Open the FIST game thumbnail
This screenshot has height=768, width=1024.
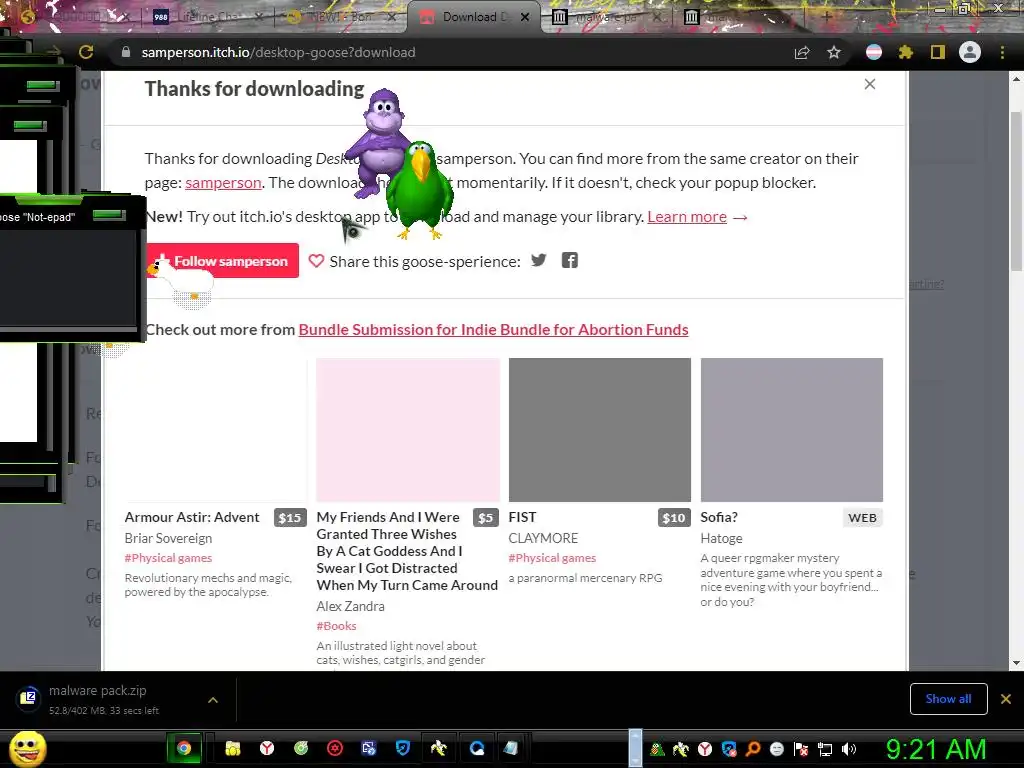pyautogui.click(x=600, y=430)
